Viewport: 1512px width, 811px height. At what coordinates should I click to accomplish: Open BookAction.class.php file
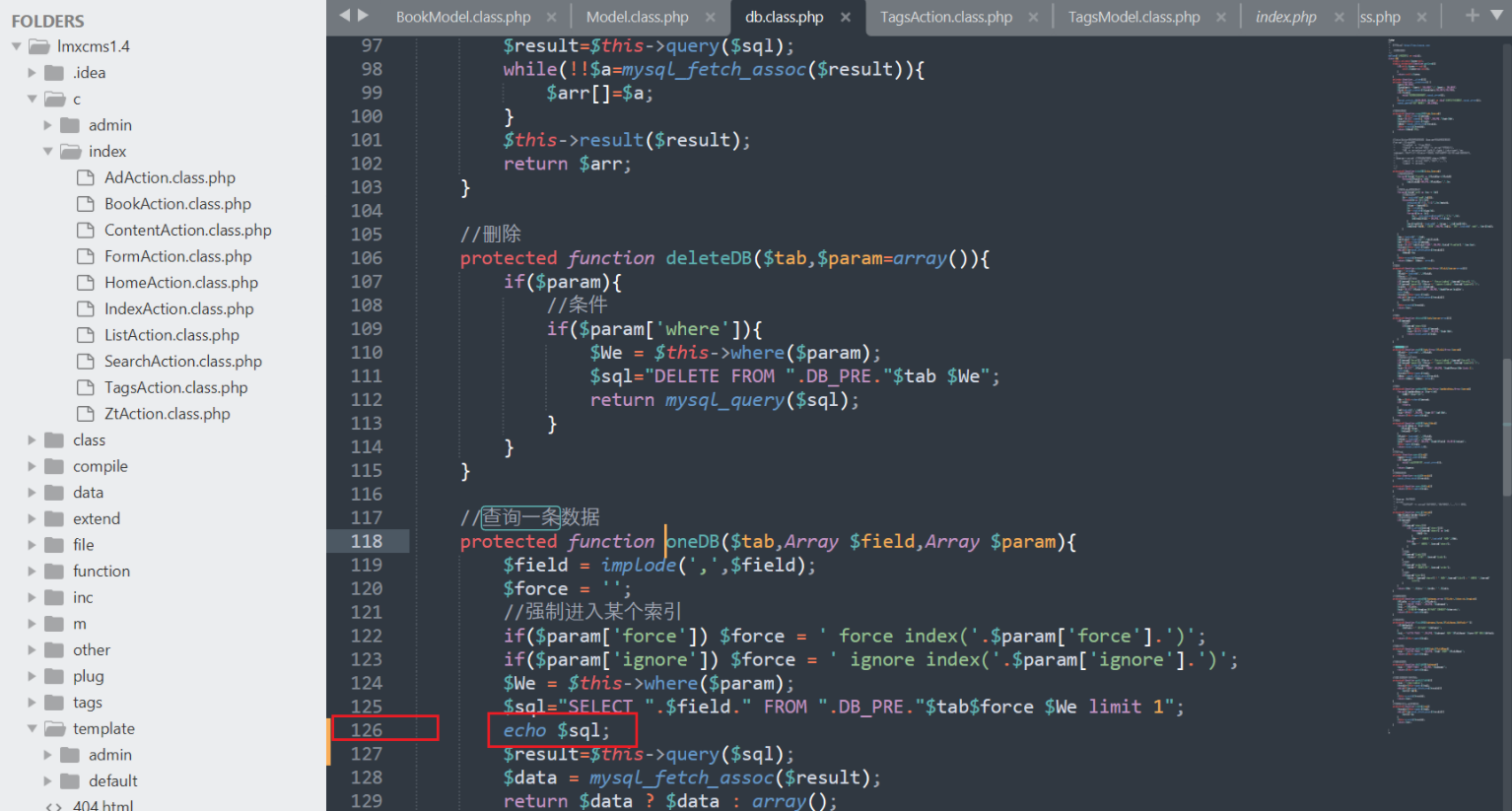click(x=177, y=204)
